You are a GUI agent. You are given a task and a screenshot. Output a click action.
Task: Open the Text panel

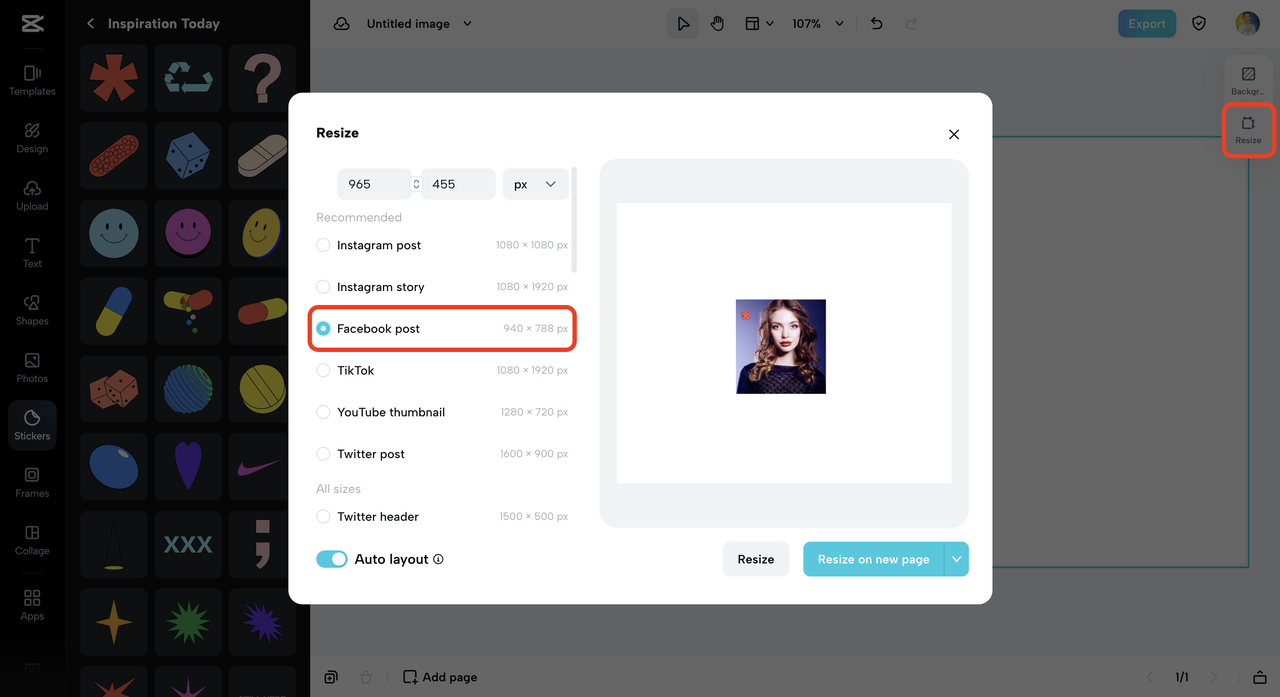coord(32,252)
